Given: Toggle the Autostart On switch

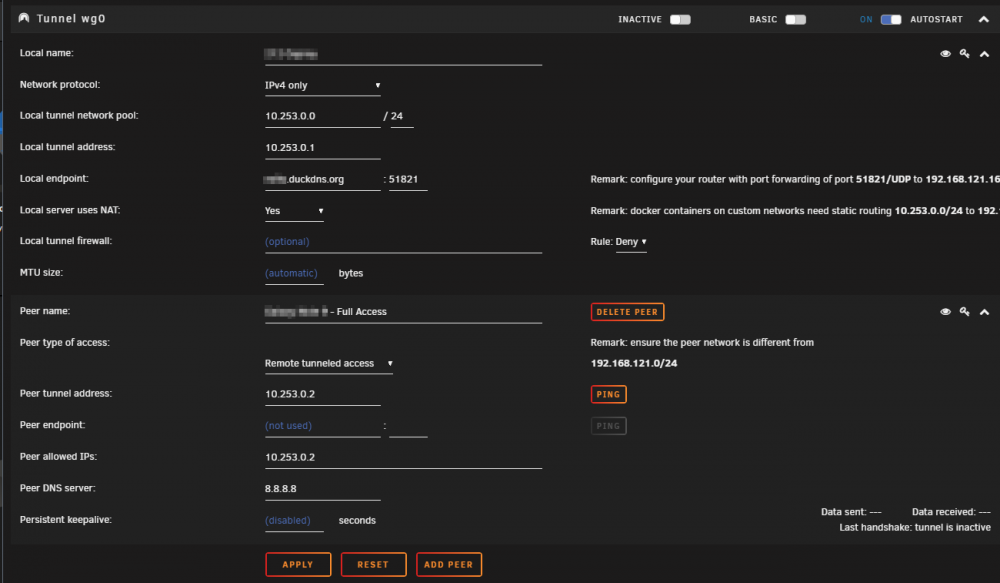Looking at the screenshot, I should (890, 20).
